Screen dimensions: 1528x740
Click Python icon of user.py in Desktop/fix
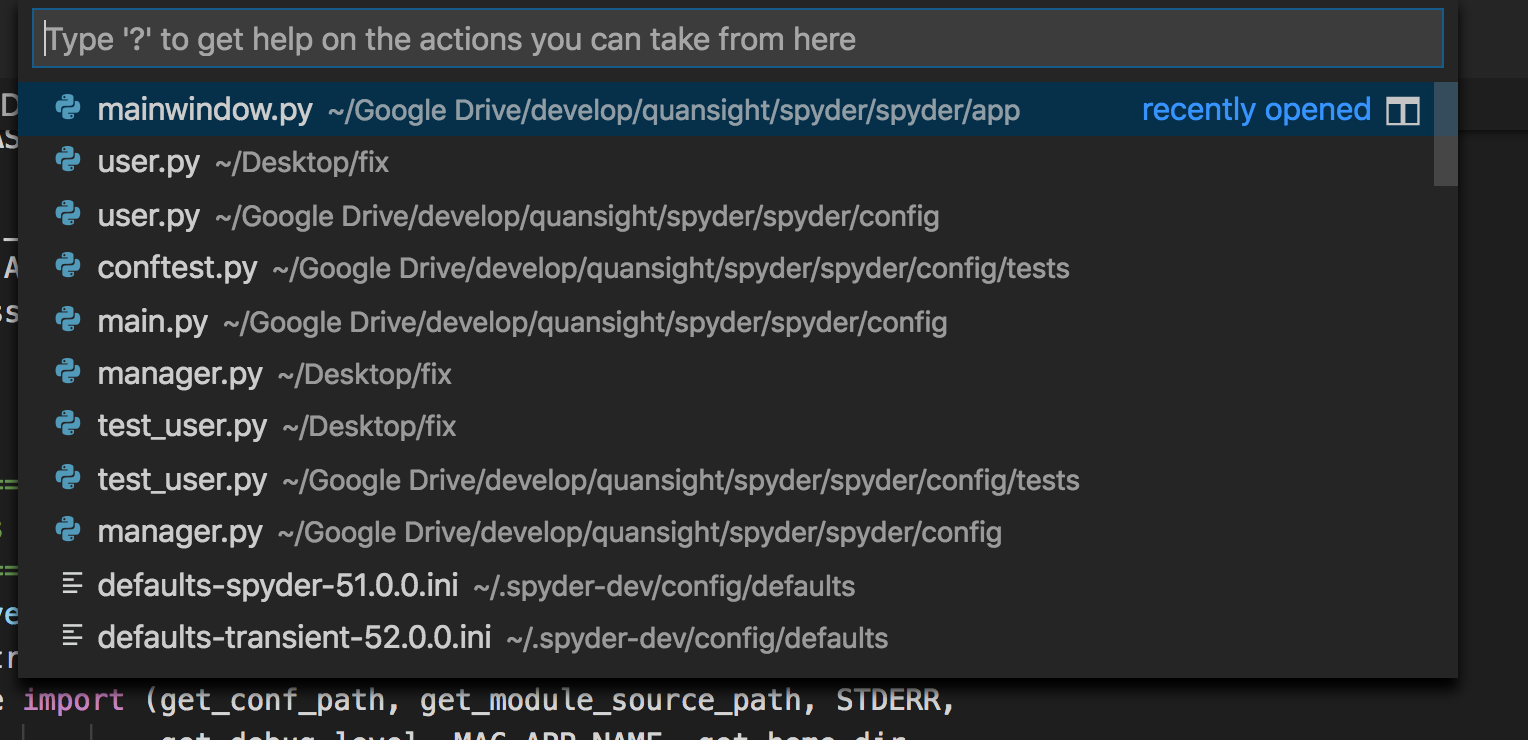pos(68,160)
